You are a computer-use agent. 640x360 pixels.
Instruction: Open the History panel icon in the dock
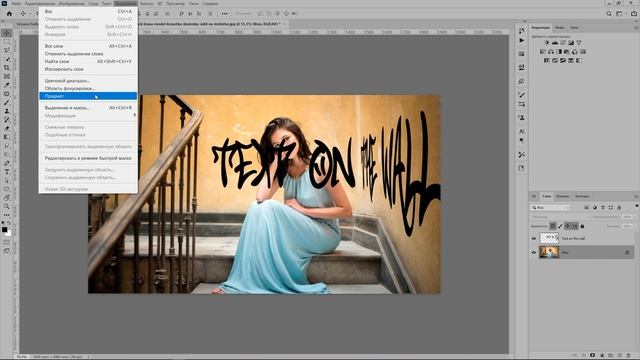point(521,31)
